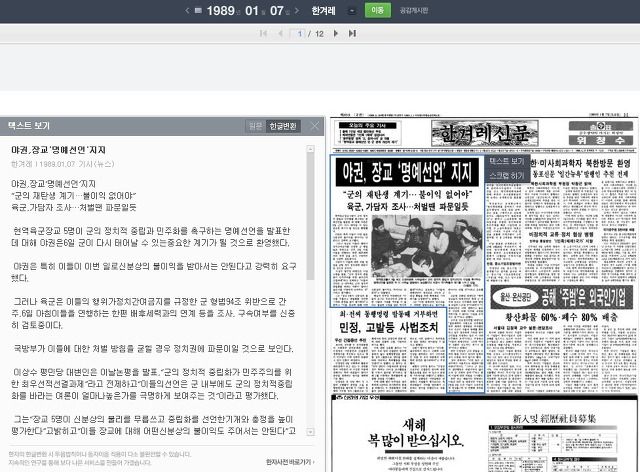Advance to the next date with the right chevron

pos(297,11)
